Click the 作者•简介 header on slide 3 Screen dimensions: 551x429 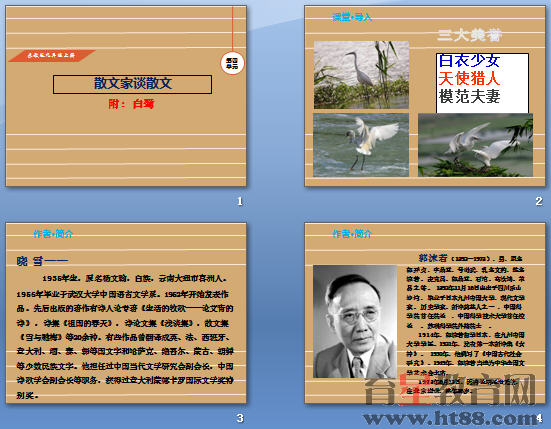pos(53,234)
